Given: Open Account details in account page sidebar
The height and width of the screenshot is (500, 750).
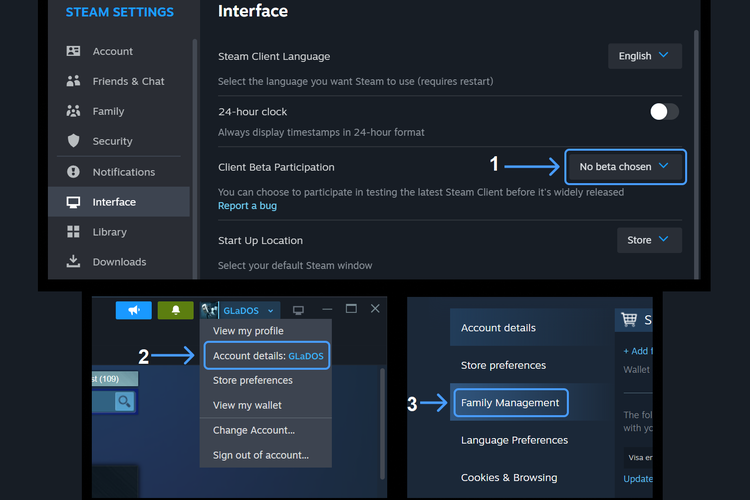Looking at the screenshot, I should (x=531, y=328).
